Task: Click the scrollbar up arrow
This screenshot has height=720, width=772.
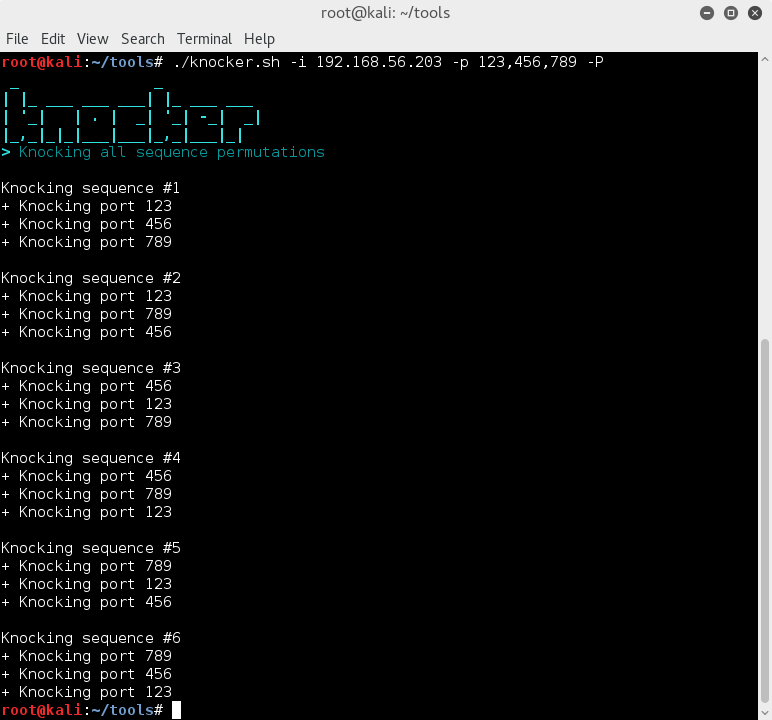Action: click(765, 59)
